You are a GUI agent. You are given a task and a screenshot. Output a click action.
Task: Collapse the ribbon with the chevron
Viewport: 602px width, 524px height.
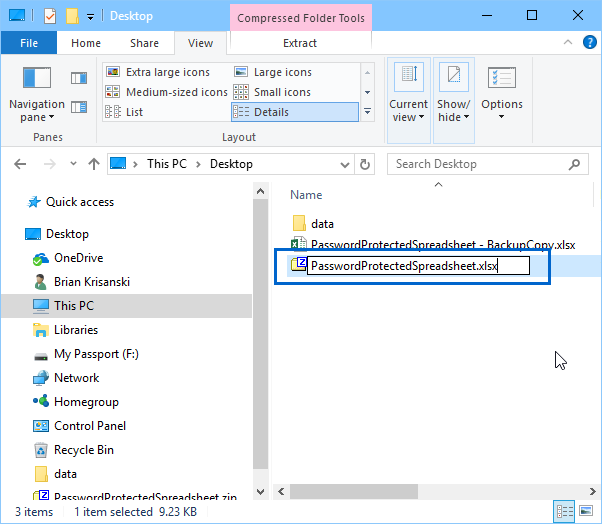568,42
